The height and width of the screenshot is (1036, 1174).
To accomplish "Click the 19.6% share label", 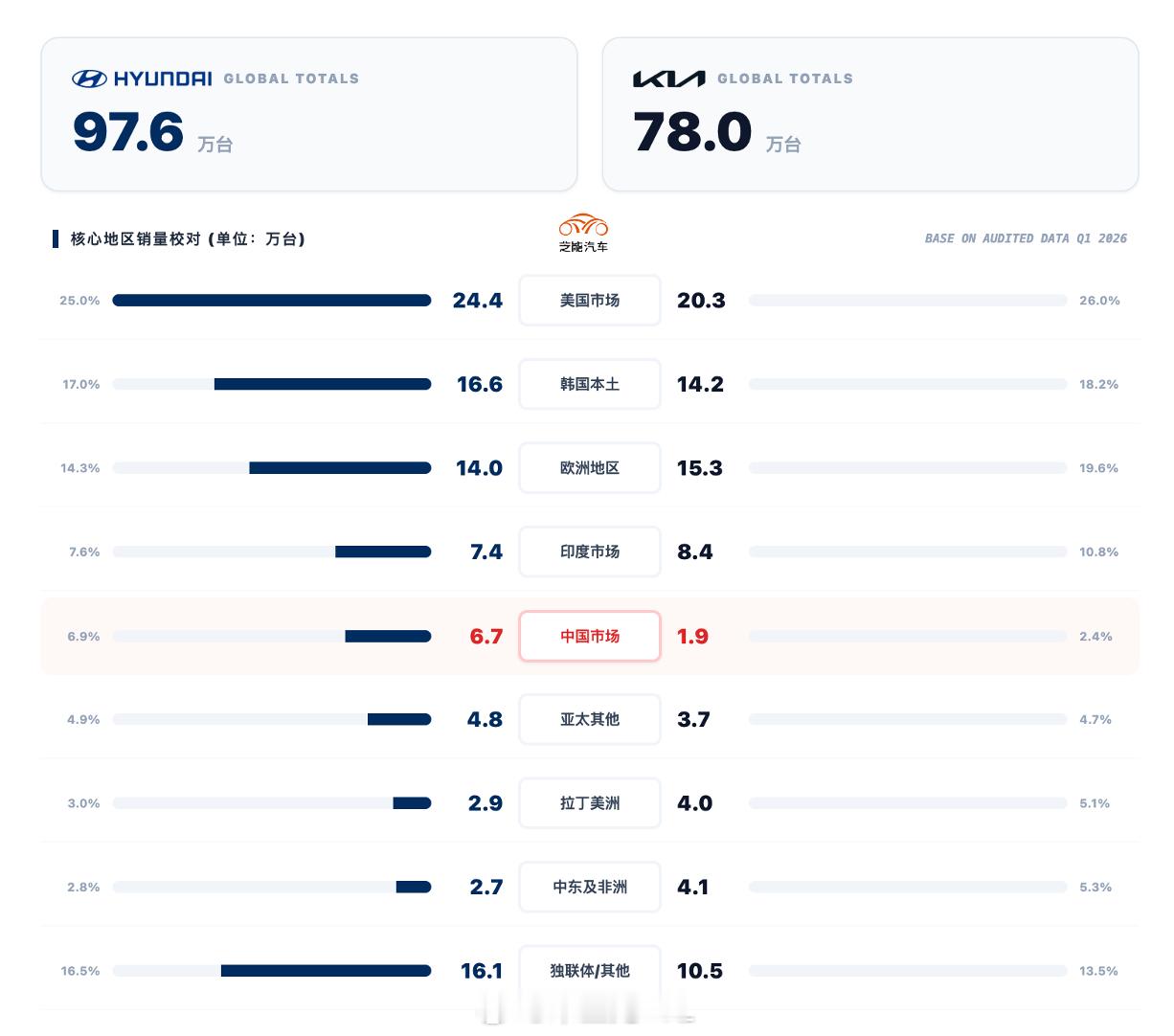I will click(x=1098, y=468).
